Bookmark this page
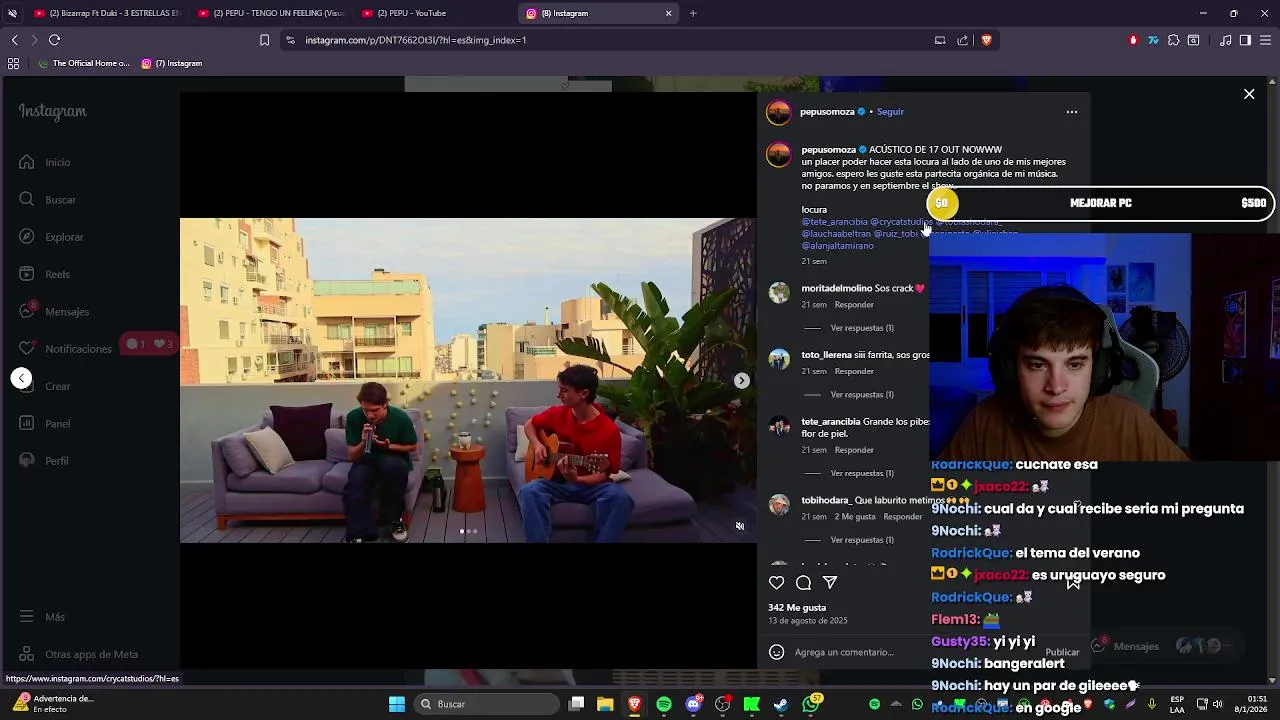Screen dimensions: 1280x720 (264, 40)
